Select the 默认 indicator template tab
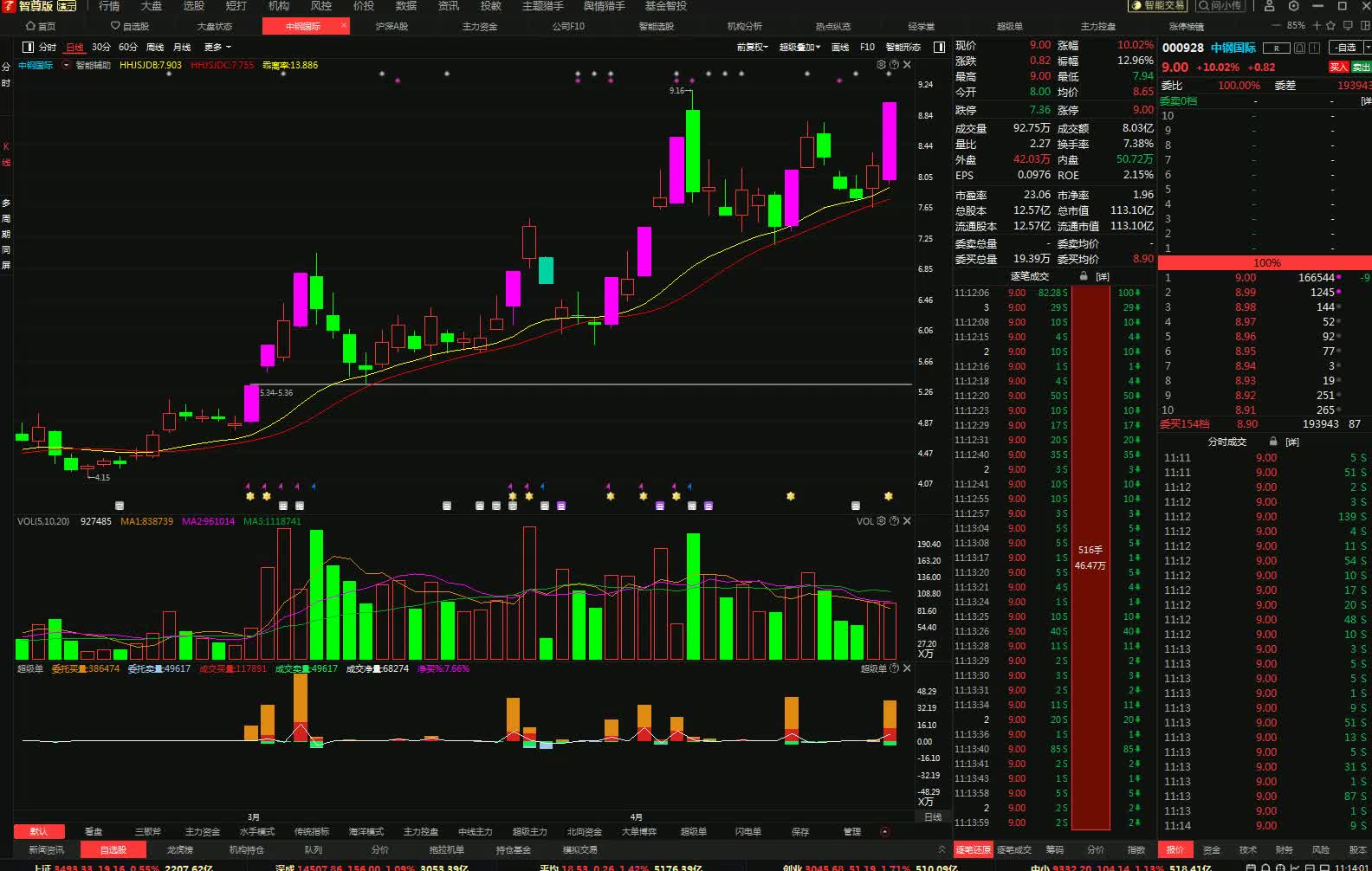Image resolution: width=1372 pixels, height=871 pixels. click(x=38, y=831)
